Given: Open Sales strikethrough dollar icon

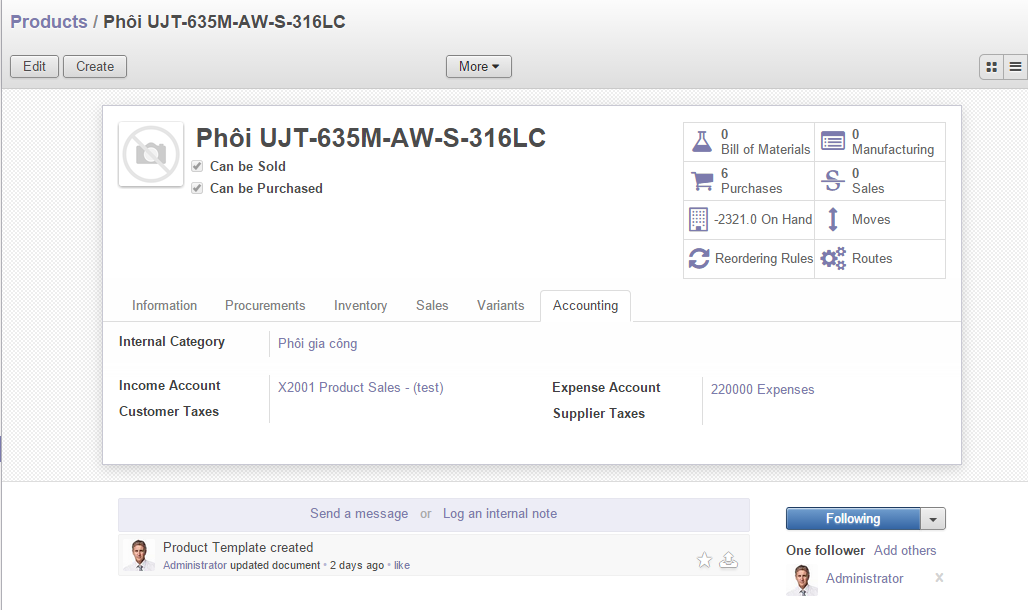Looking at the screenshot, I should [832, 181].
